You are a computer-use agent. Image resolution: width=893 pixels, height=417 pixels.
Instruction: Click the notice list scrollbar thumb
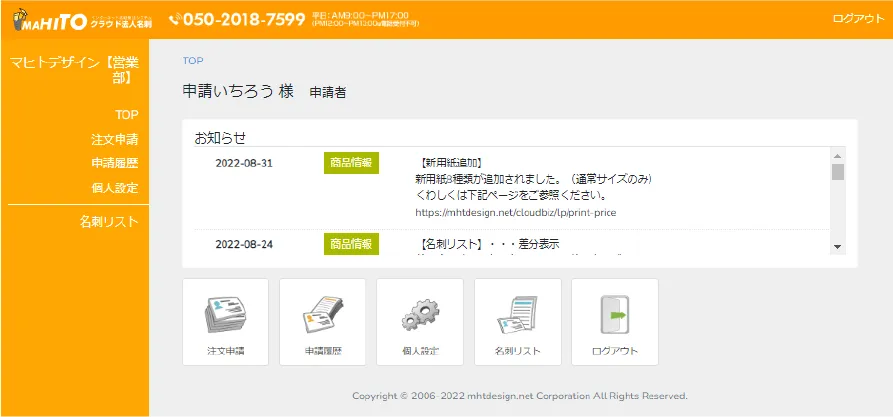(x=837, y=171)
